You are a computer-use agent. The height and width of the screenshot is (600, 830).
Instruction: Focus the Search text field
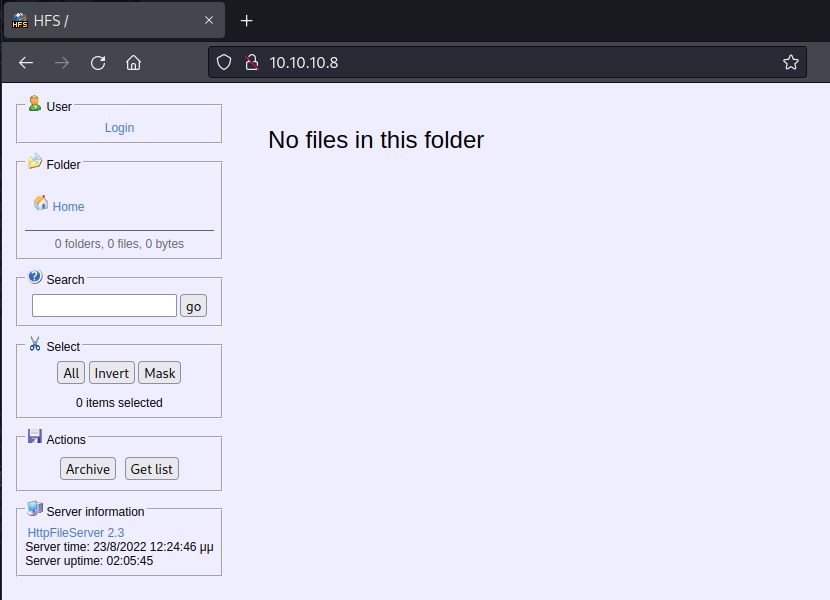[104, 306]
